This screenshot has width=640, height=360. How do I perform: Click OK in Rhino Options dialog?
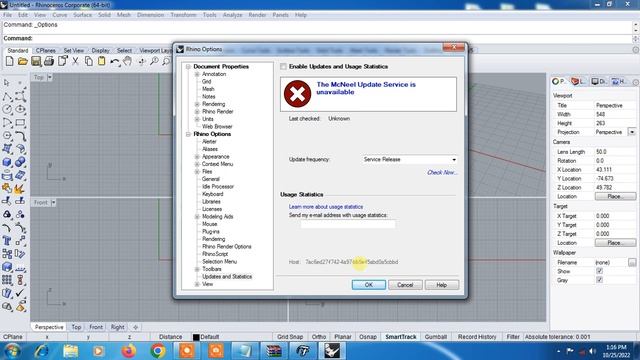click(369, 285)
